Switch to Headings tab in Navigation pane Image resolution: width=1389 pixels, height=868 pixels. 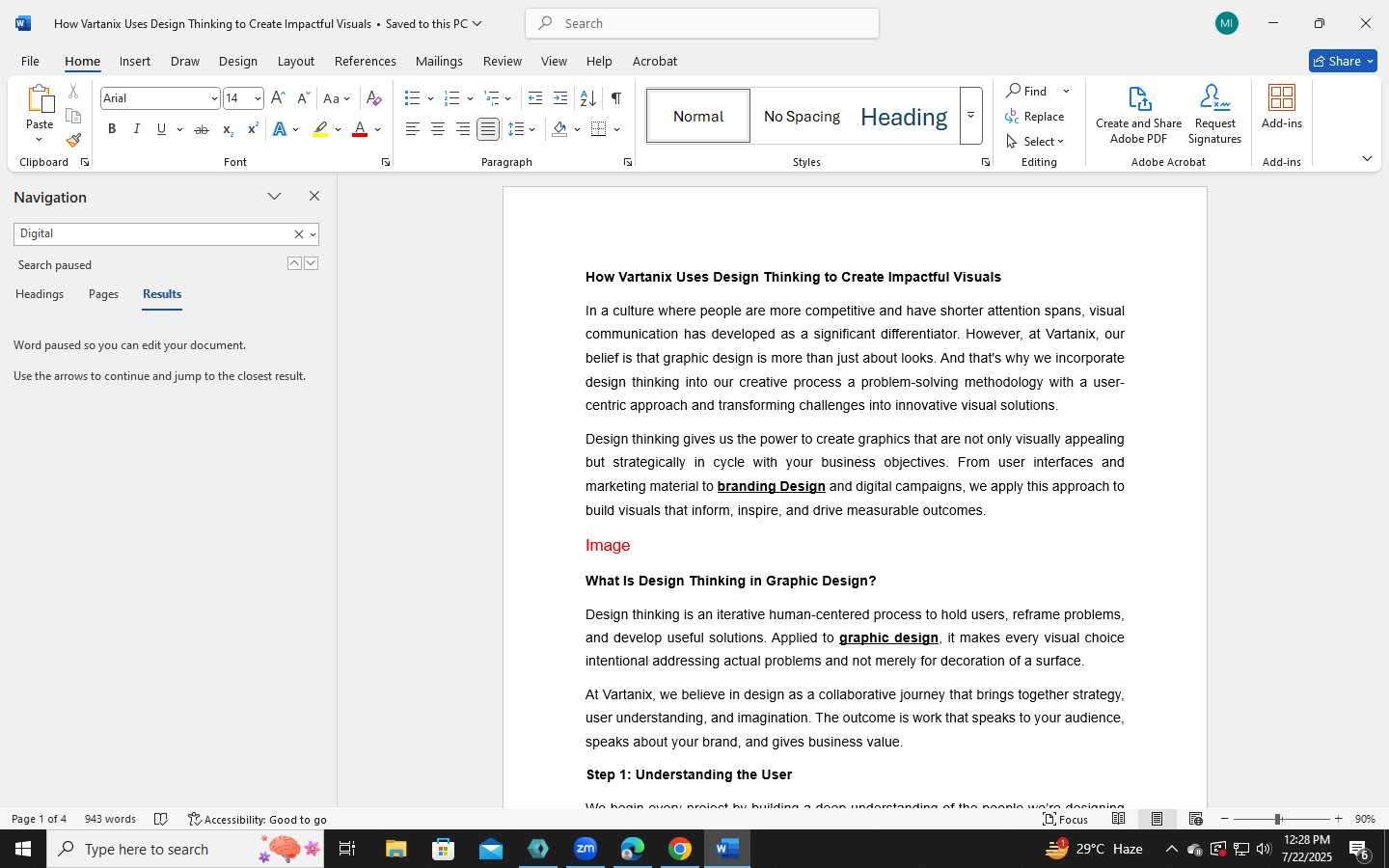tap(40, 294)
